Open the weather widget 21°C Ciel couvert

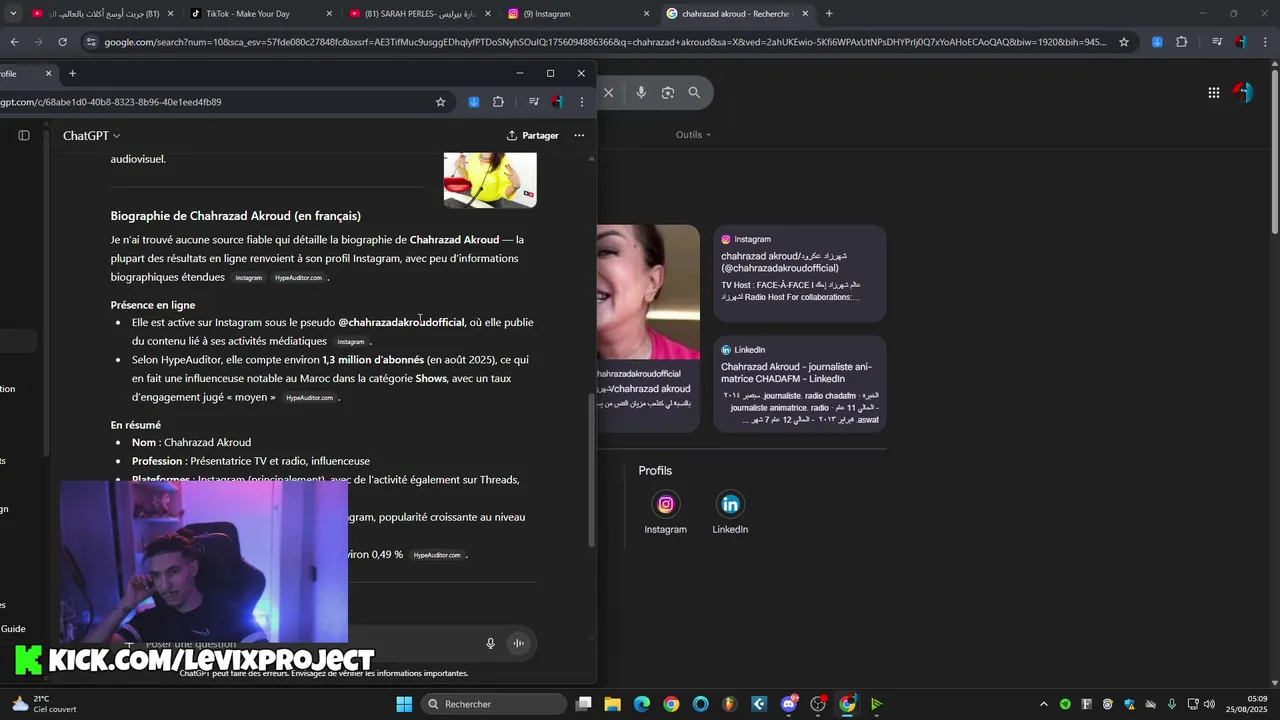pyautogui.click(x=45, y=704)
